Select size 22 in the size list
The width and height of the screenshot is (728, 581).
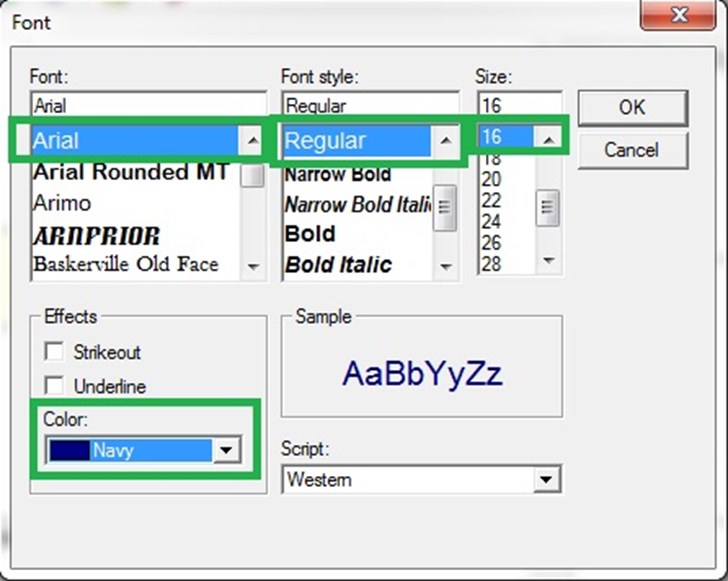point(491,201)
